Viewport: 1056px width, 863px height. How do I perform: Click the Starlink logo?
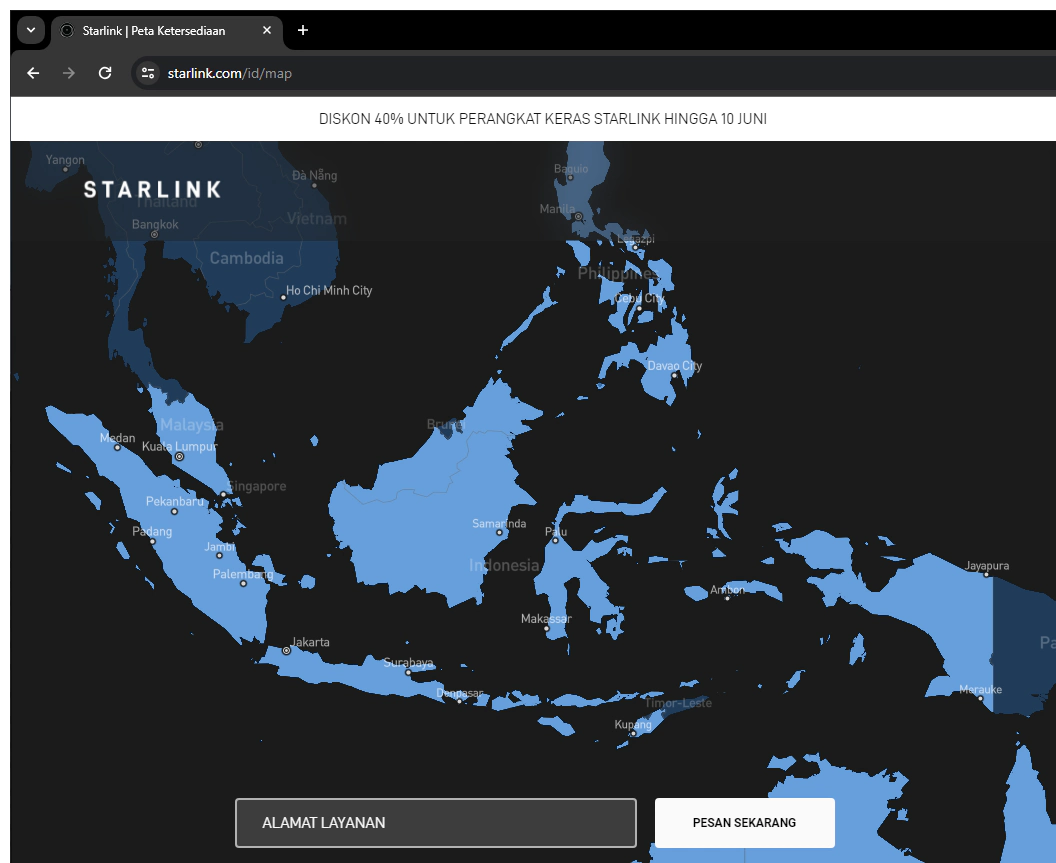coord(152,190)
